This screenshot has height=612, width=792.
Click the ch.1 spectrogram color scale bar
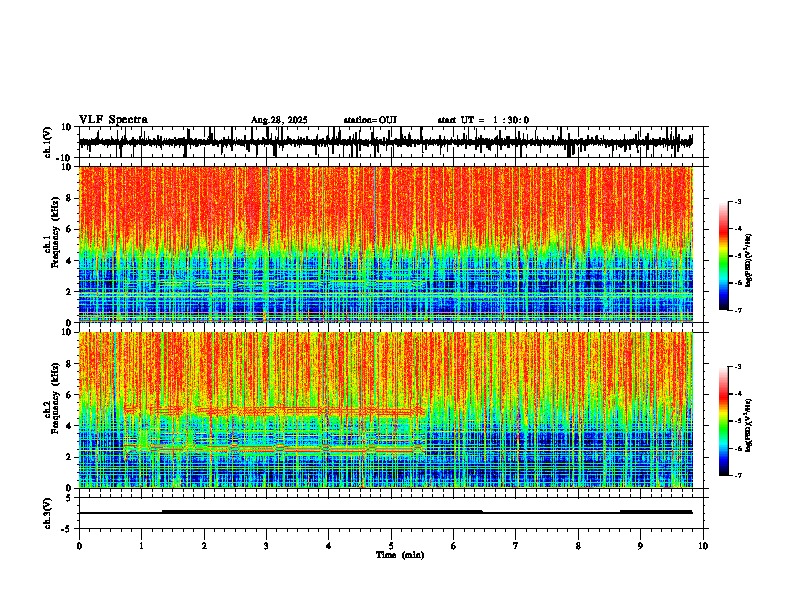(723, 256)
